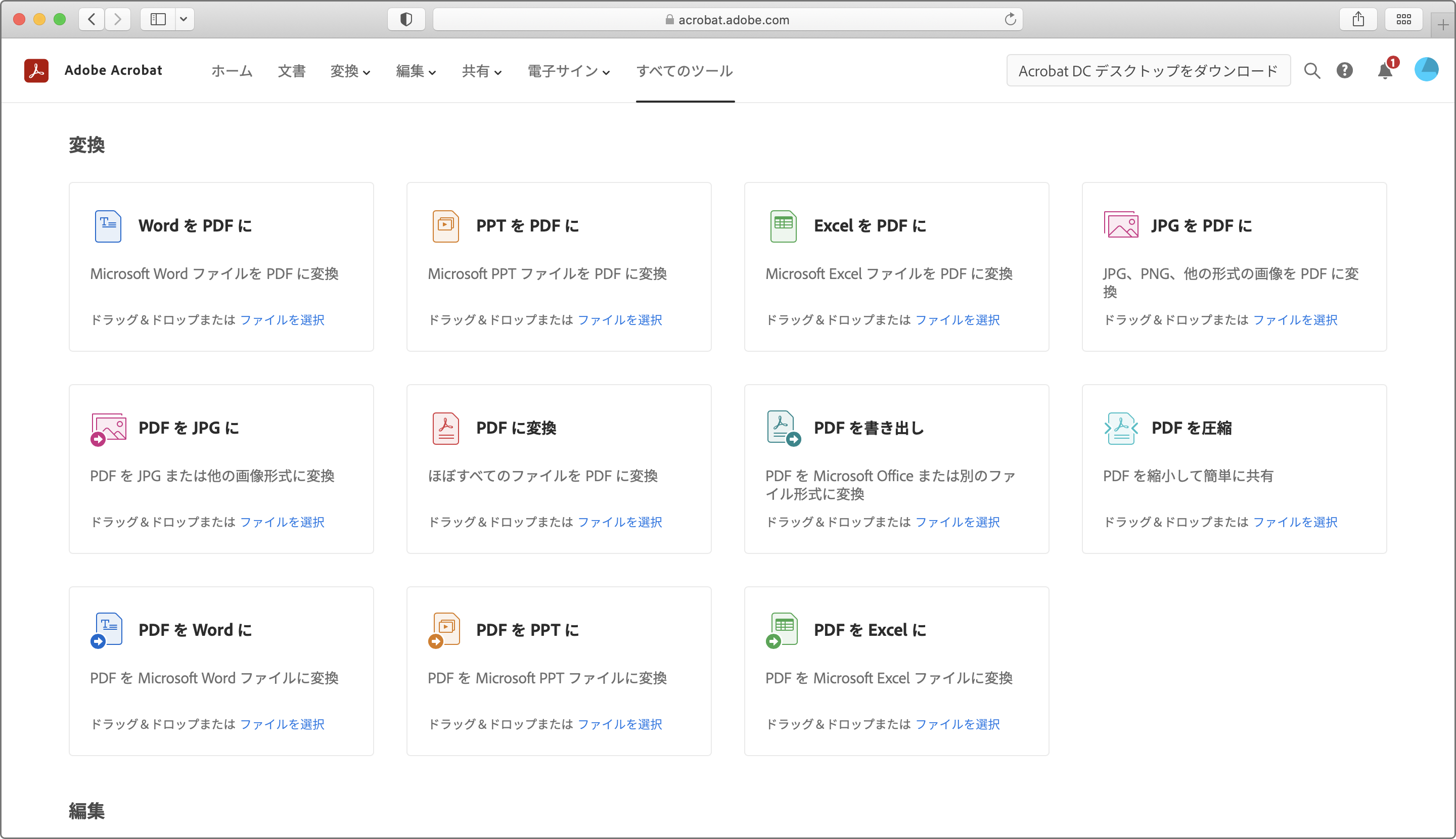Screen dimensions: 1456x839
Task: Click the PDF を PPT に icon
Action: click(x=444, y=630)
